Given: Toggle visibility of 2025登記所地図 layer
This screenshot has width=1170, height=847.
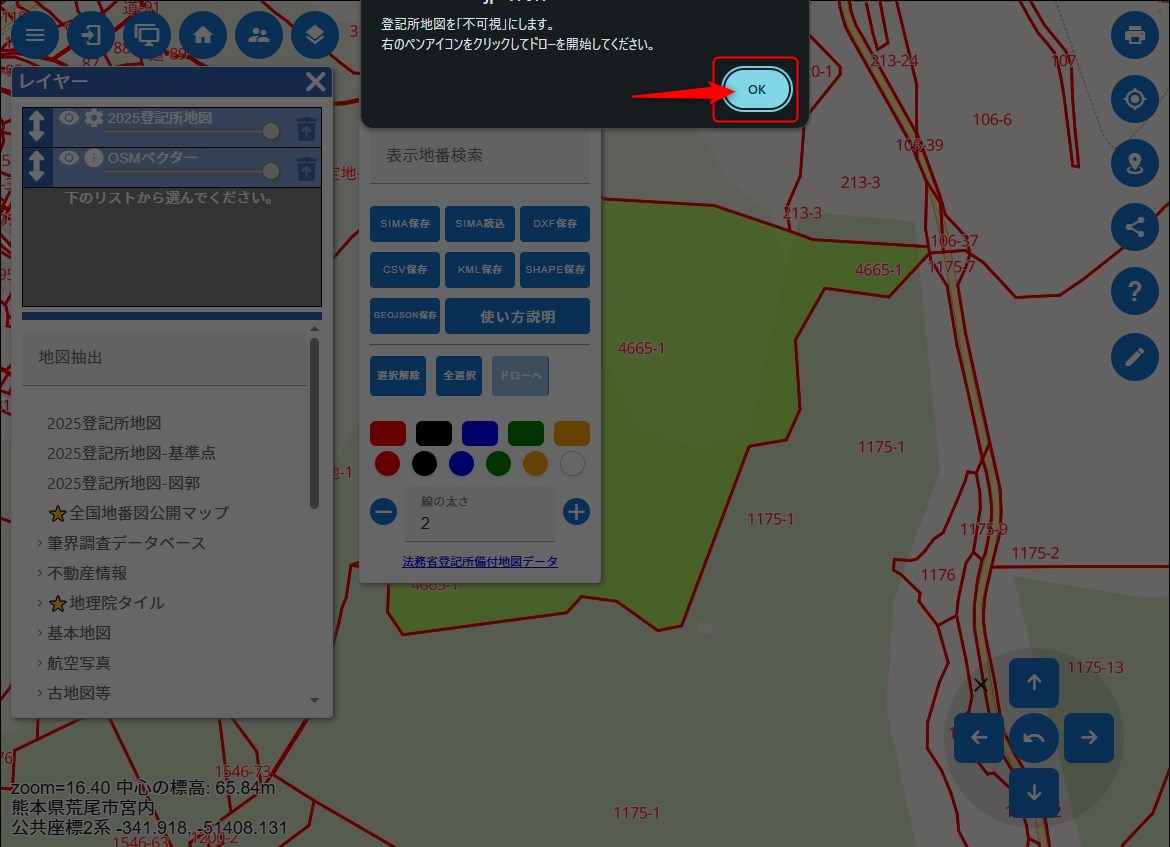Looking at the screenshot, I should [68, 118].
